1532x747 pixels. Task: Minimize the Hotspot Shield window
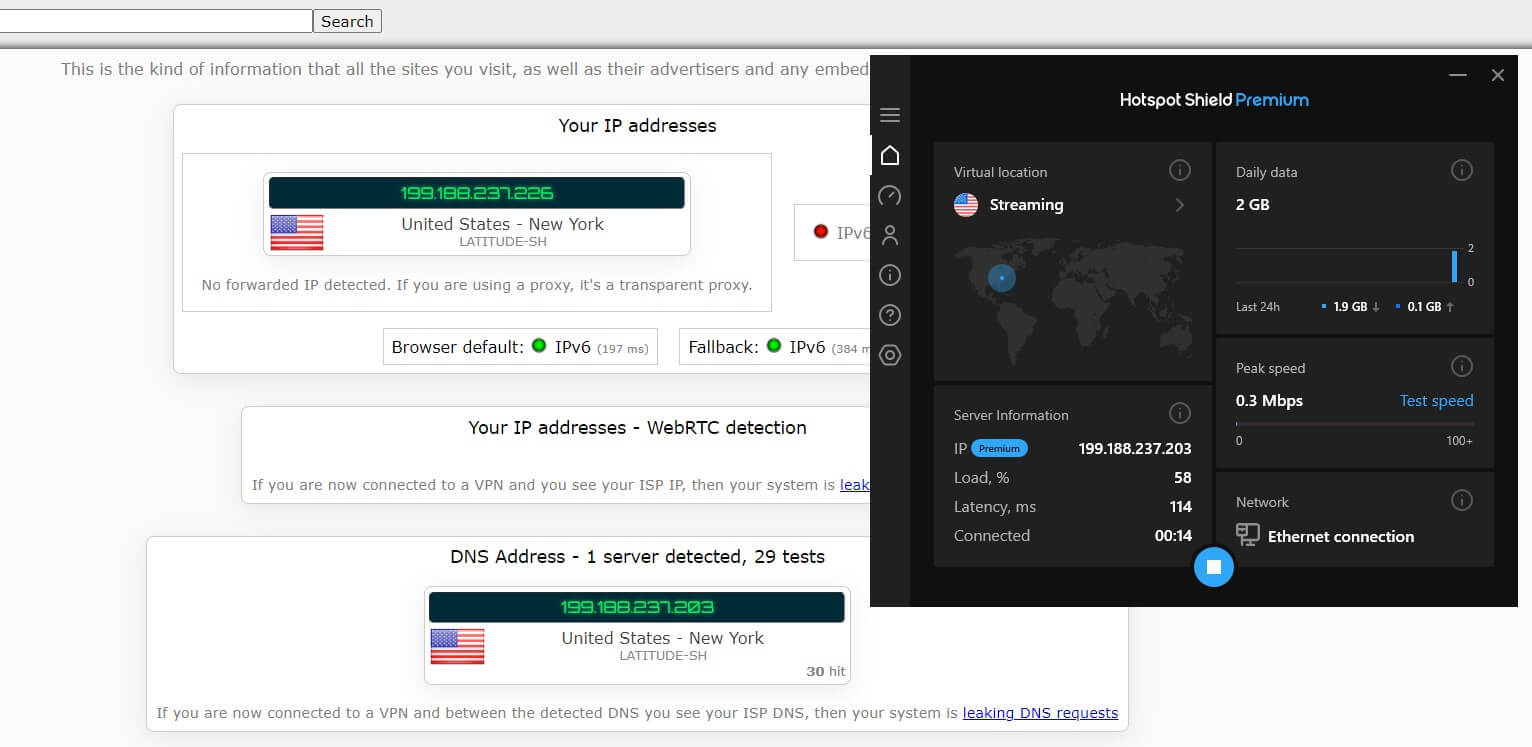point(1458,75)
